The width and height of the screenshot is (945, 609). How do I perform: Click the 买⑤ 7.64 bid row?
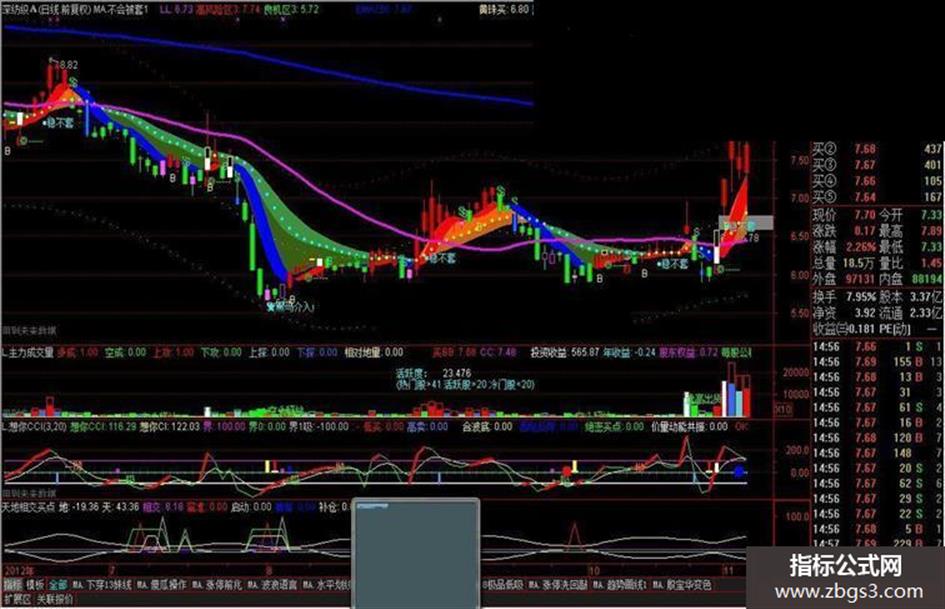pos(877,197)
